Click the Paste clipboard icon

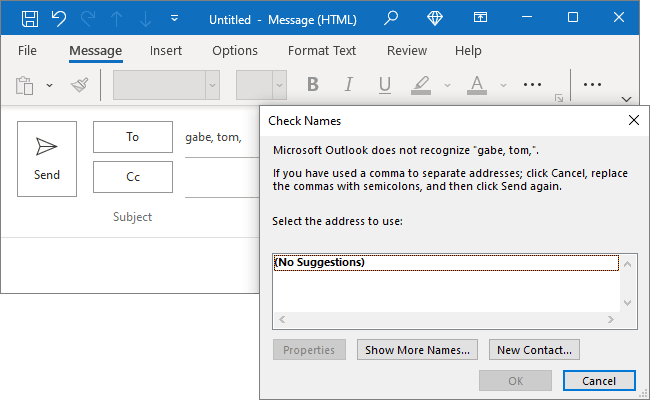click(24, 85)
